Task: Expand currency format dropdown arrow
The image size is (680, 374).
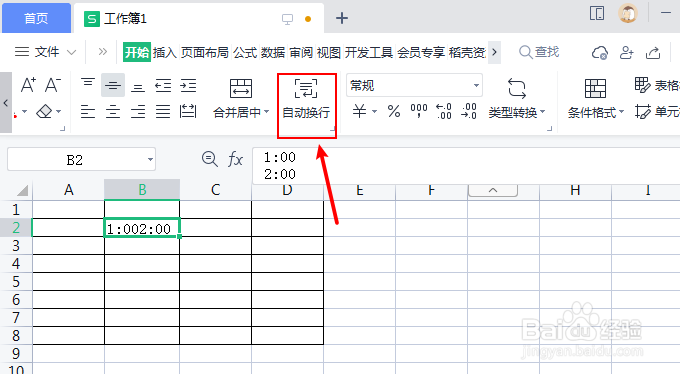Action: coord(374,112)
